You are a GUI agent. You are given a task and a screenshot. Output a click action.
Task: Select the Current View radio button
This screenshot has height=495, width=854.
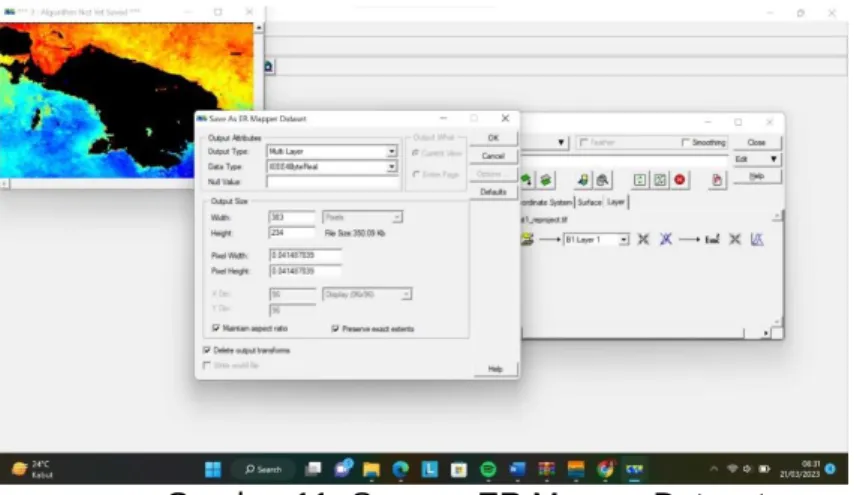(416, 153)
